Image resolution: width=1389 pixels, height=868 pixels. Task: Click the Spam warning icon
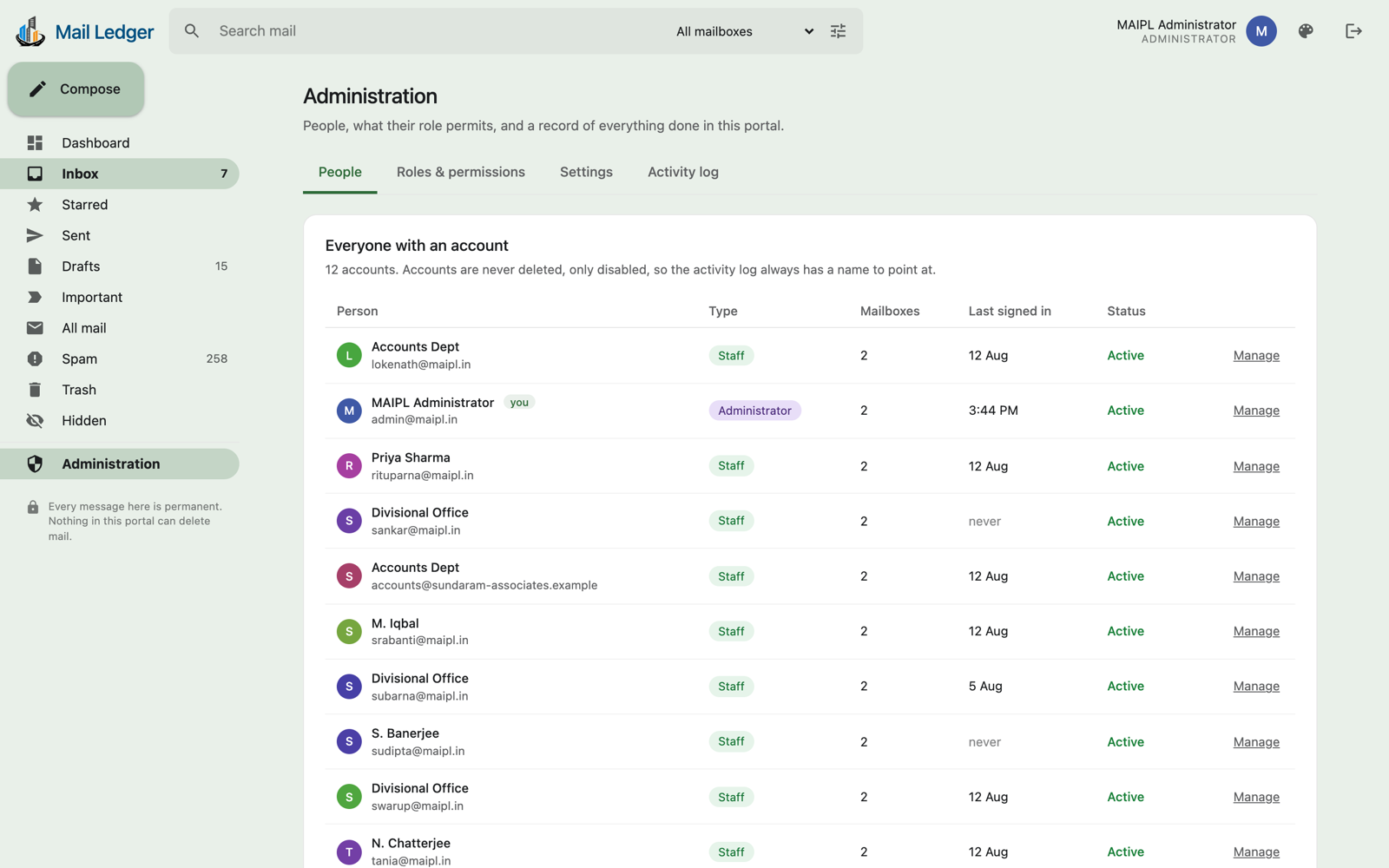(x=35, y=358)
